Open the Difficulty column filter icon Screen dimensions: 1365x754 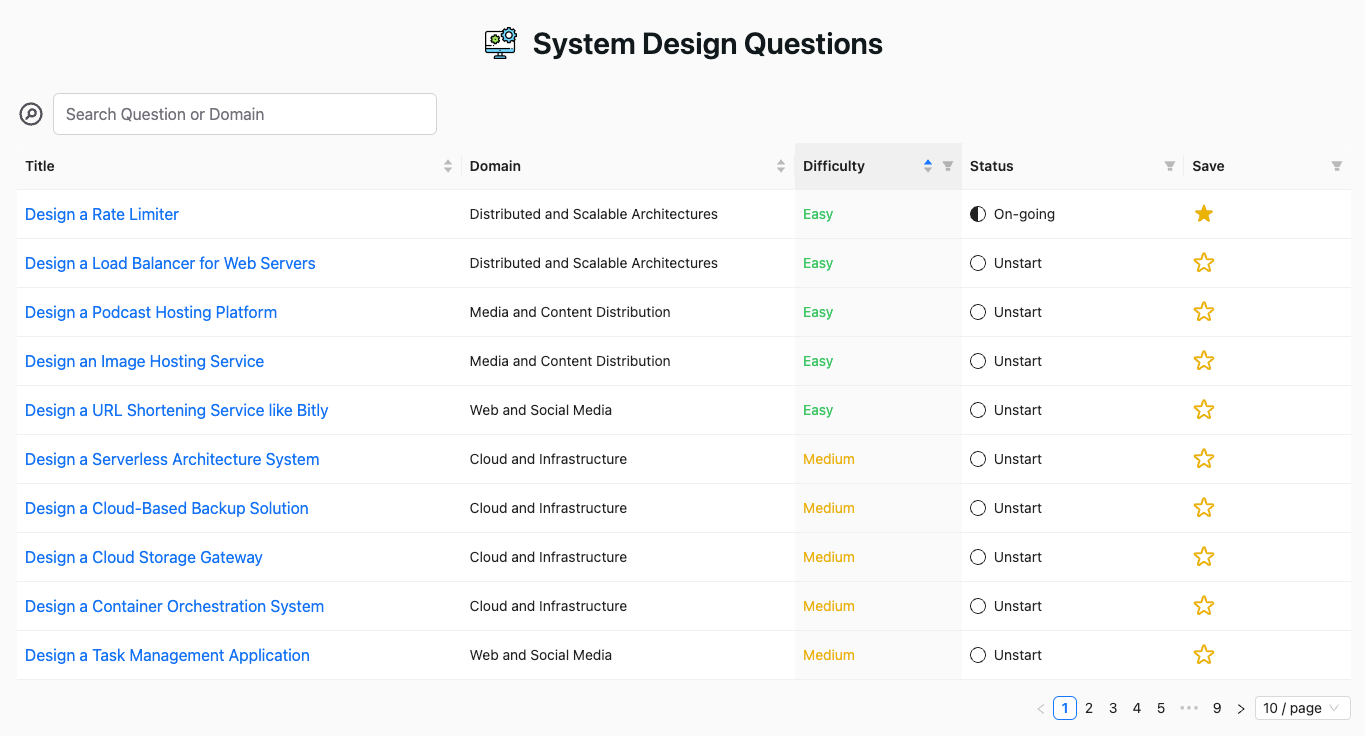point(948,166)
